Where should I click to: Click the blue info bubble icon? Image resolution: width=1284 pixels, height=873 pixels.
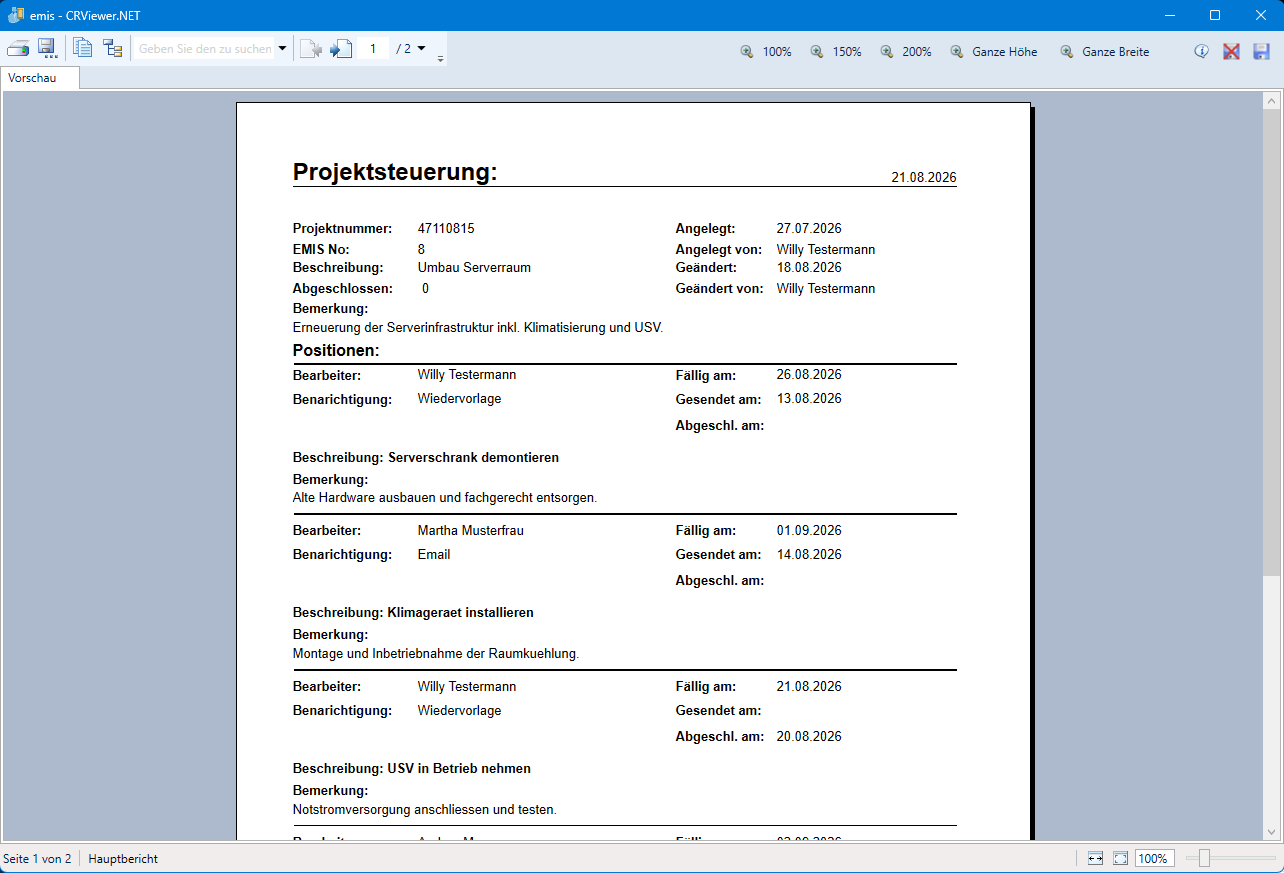(1202, 51)
